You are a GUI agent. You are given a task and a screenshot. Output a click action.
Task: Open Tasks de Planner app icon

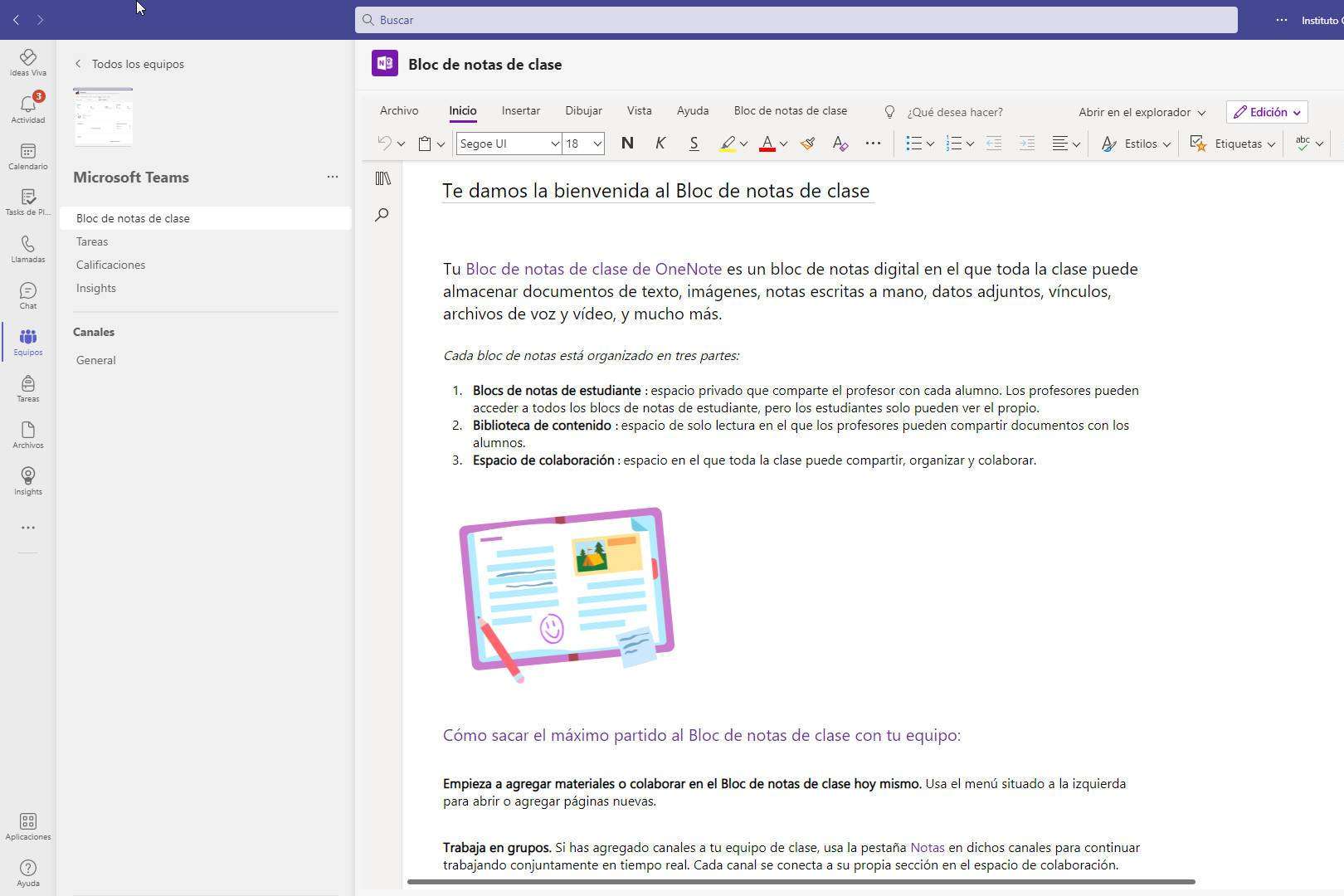[x=27, y=202]
